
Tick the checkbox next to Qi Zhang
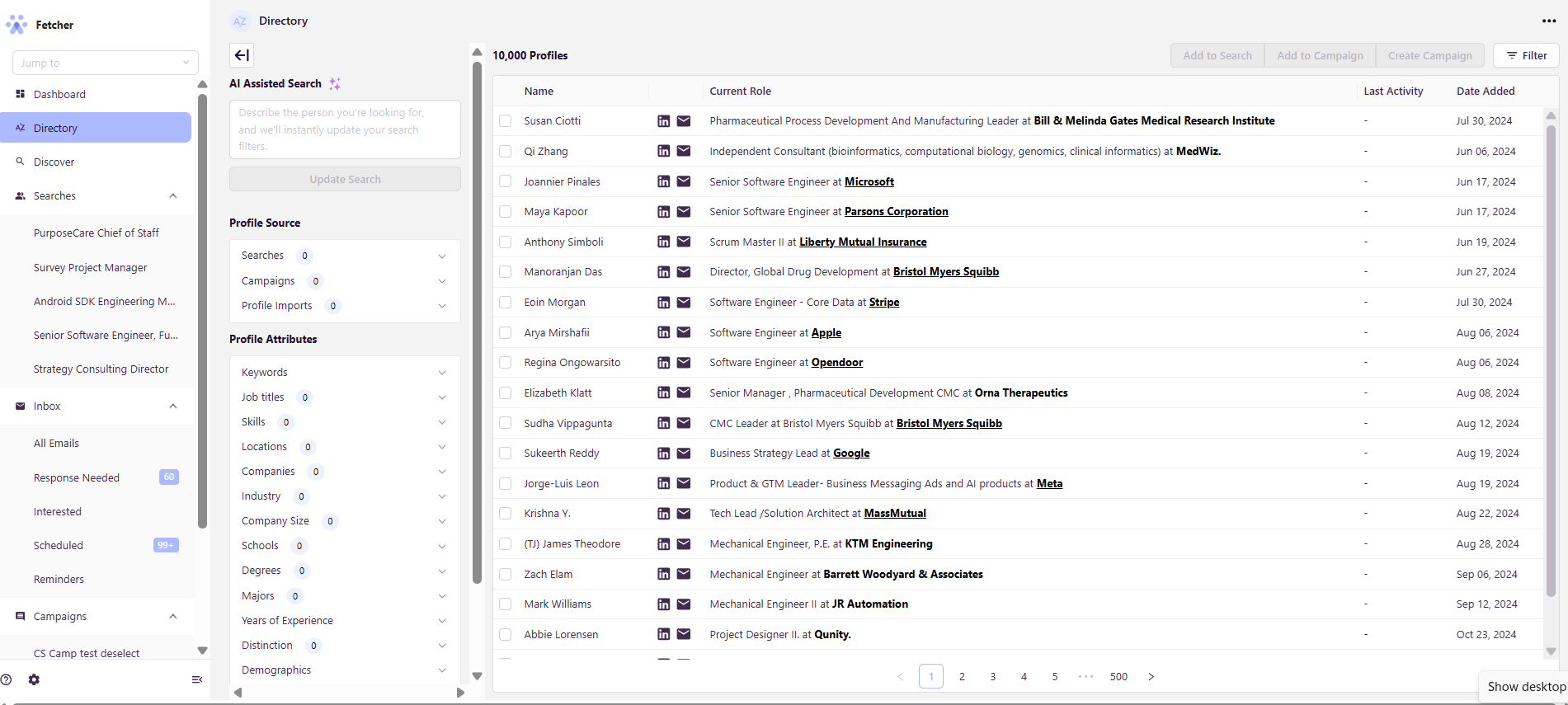point(506,152)
